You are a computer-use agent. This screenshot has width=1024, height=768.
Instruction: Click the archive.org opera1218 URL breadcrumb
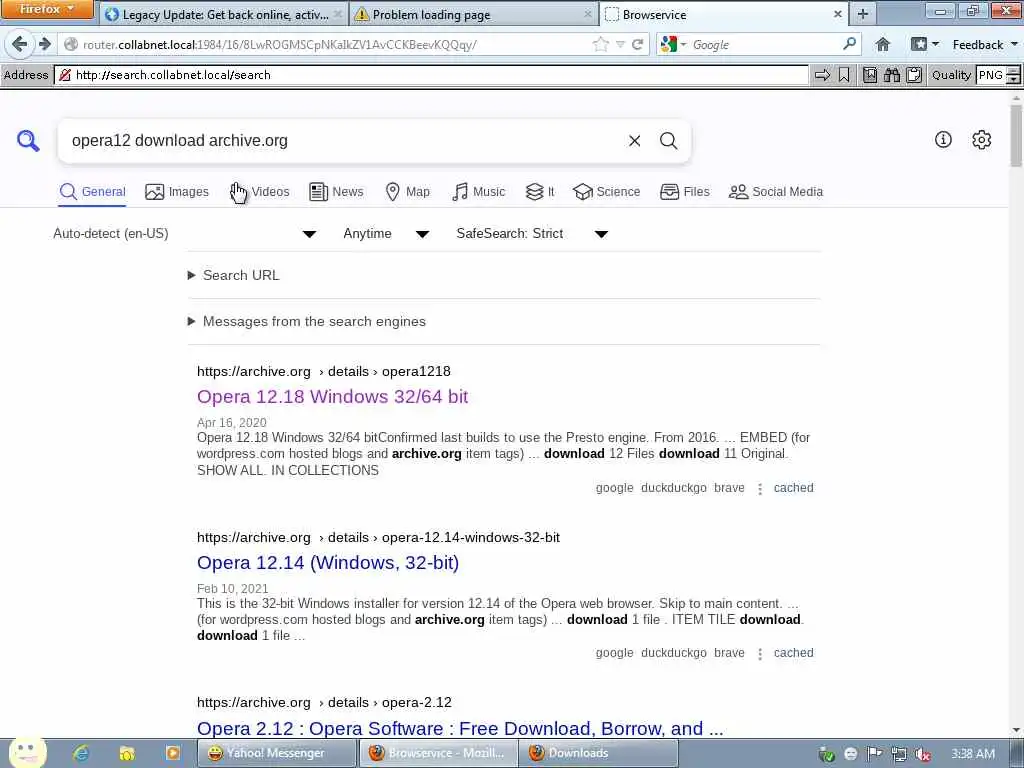tap(324, 371)
